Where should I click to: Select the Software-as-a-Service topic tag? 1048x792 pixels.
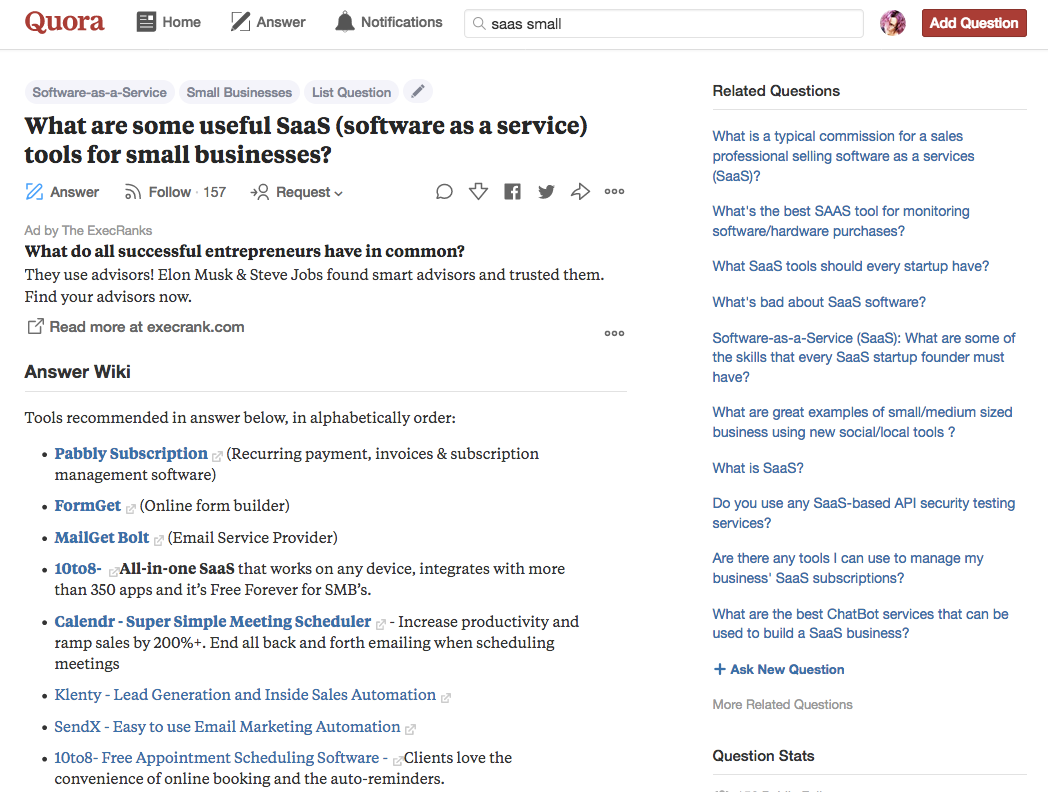100,92
